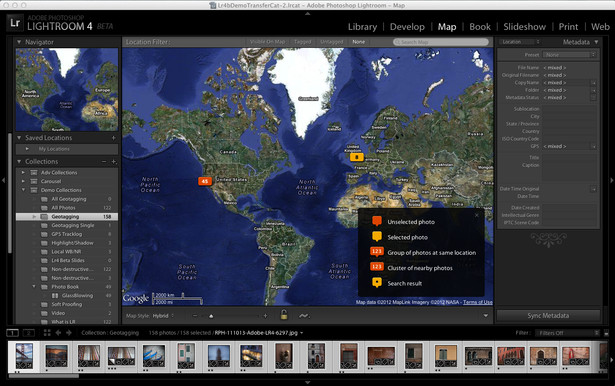
Task: Close the map key overlay
Action: [x=477, y=215]
